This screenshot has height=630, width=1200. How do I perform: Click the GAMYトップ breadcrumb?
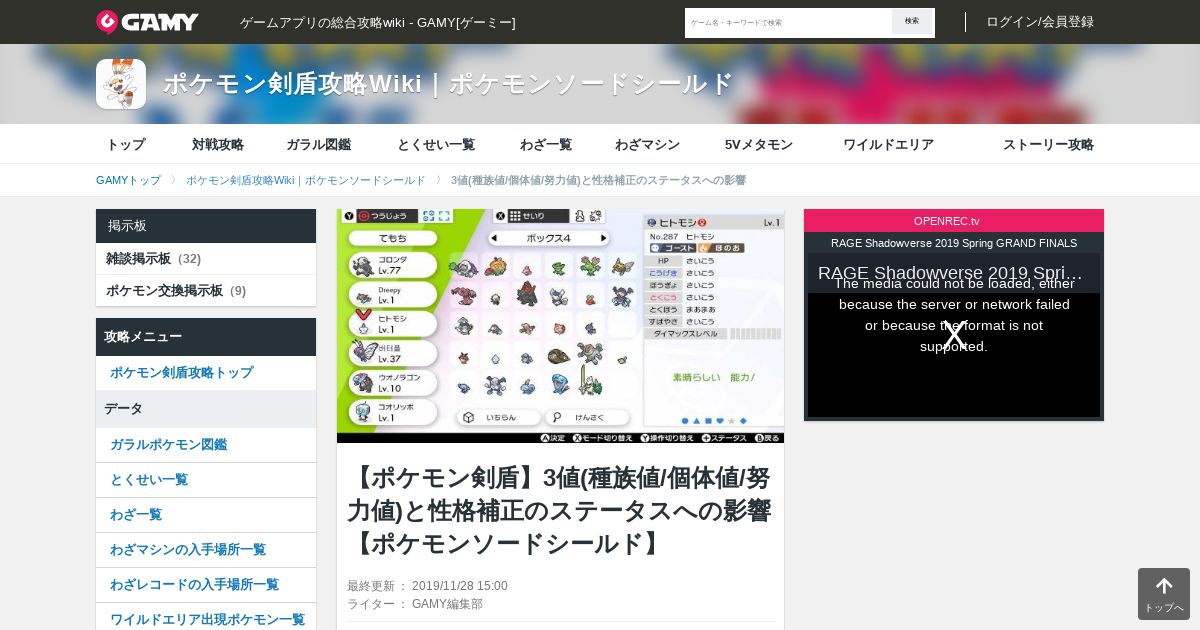click(x=128, y=180)
